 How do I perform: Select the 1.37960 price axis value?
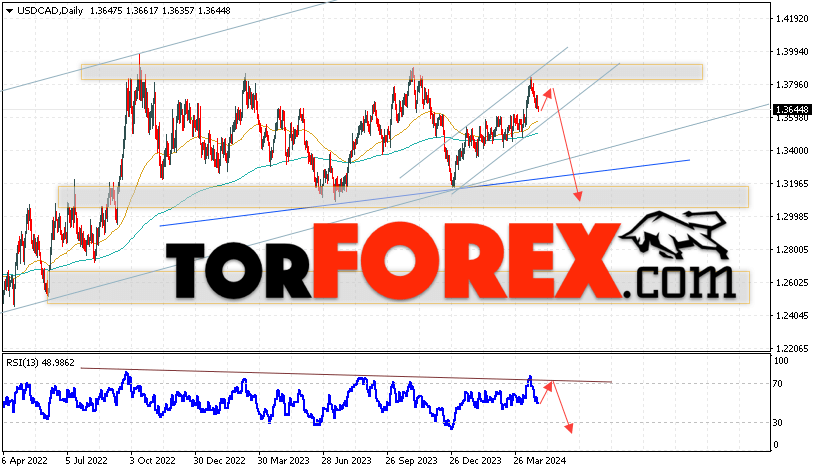tap(792, 84)
